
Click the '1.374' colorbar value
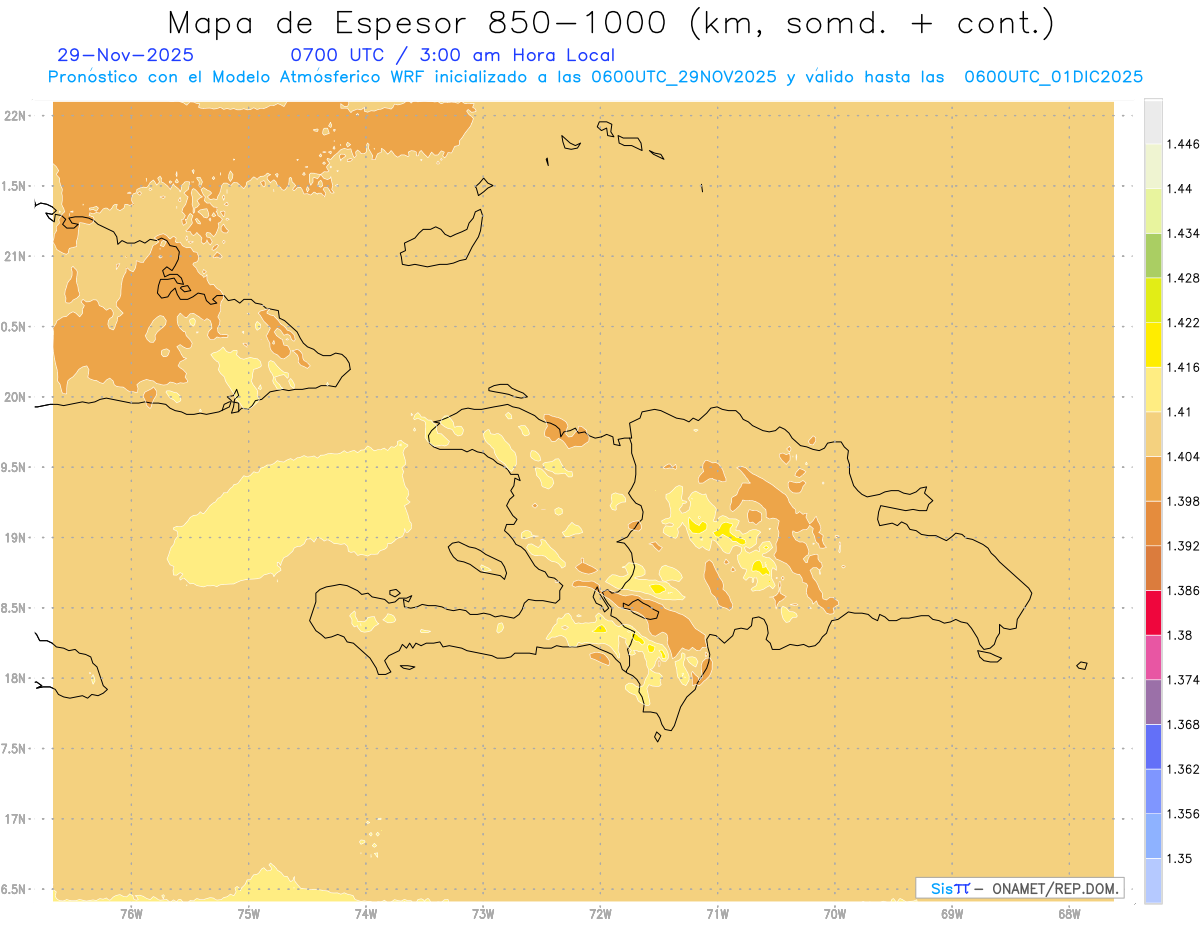coord(1183,680)
